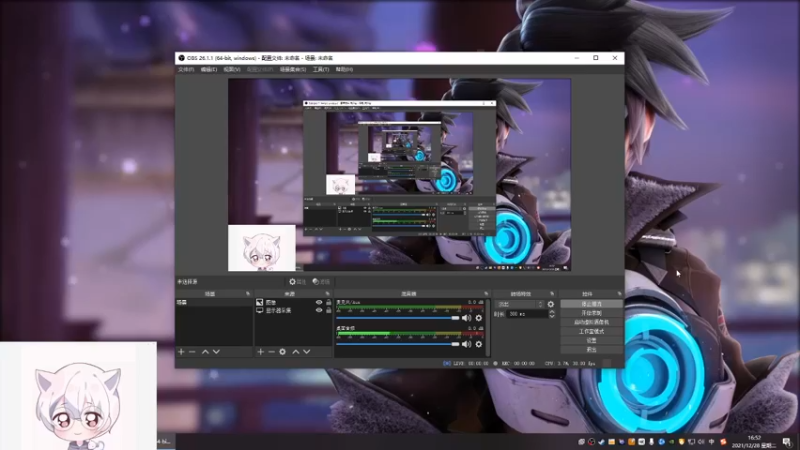Click the 退出 exit button in Controls
The width and height of the screenshot is (800, 450).
[591, 350]
